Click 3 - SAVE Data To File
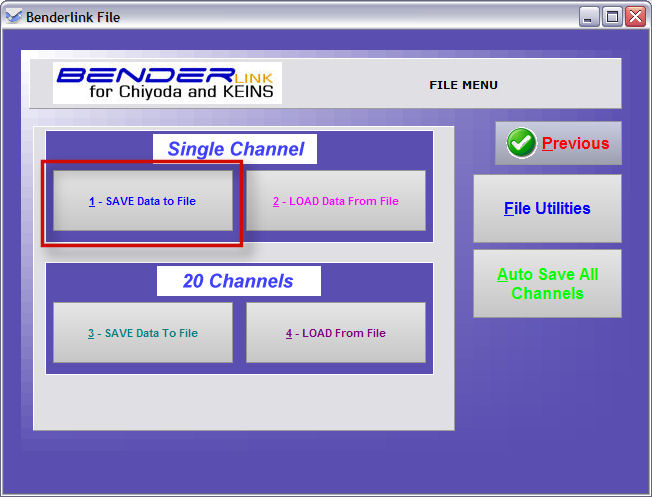Viewport: 652px width, 497px height. (142, 333)
